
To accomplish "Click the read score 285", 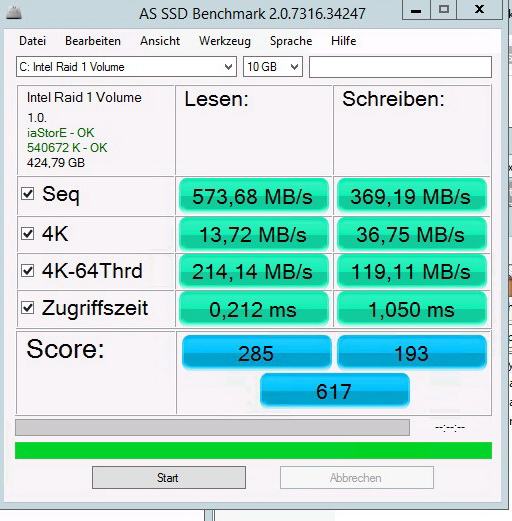I will point(257,353).
